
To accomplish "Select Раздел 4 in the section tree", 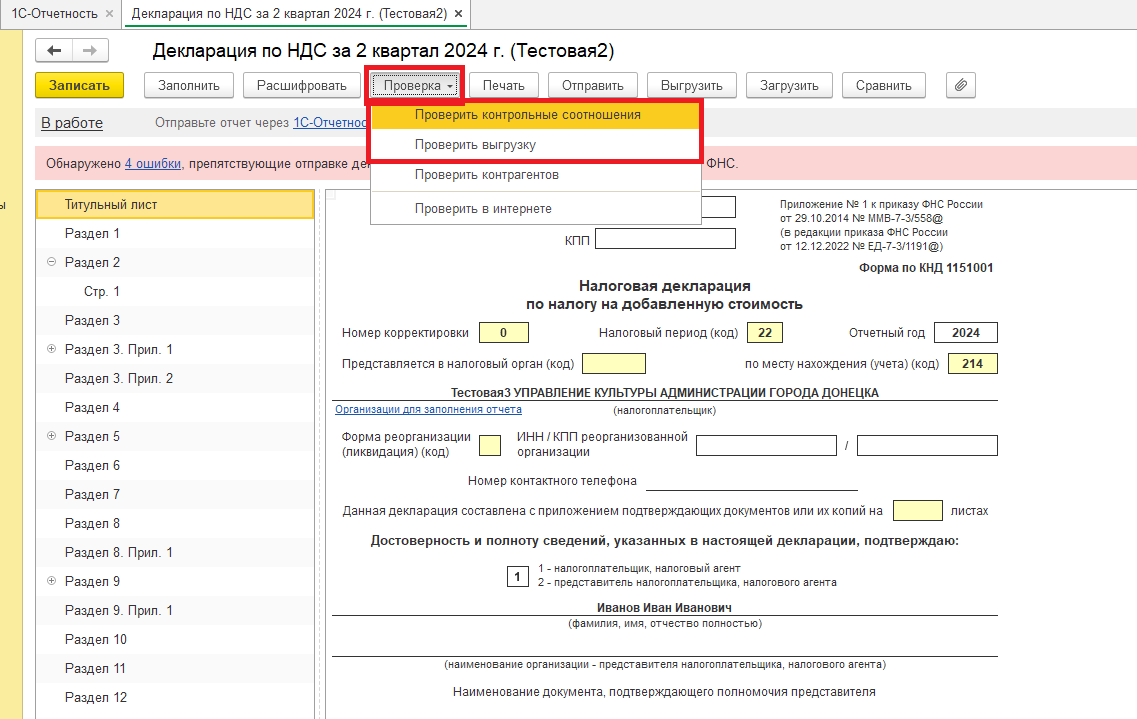I will coord(175,407).
